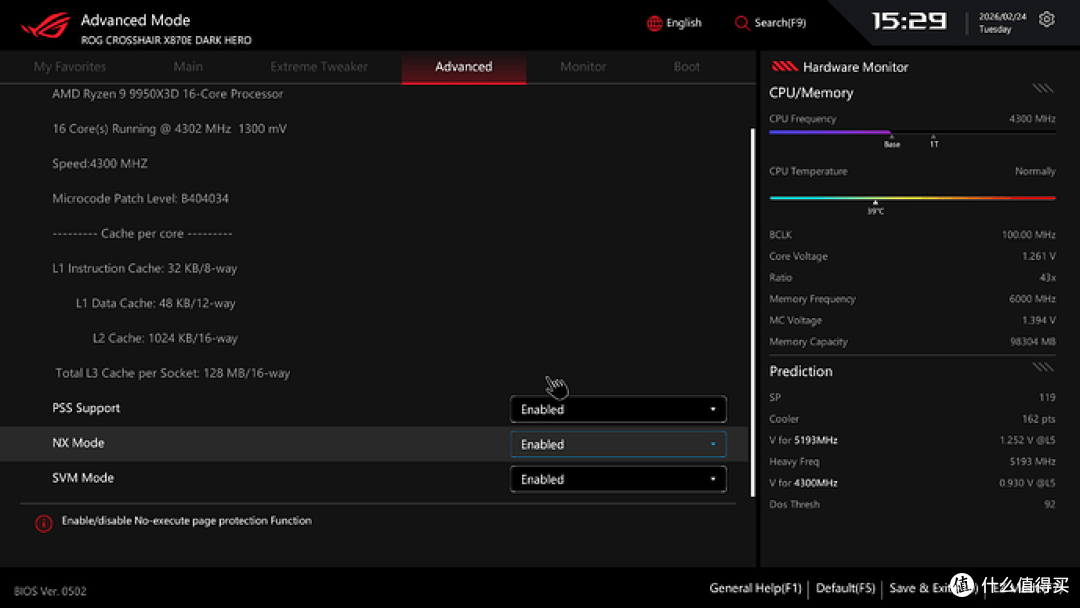Click Speed:4300 MHZ text
This screenshot has height=608, width=1080.
point(100,164)
